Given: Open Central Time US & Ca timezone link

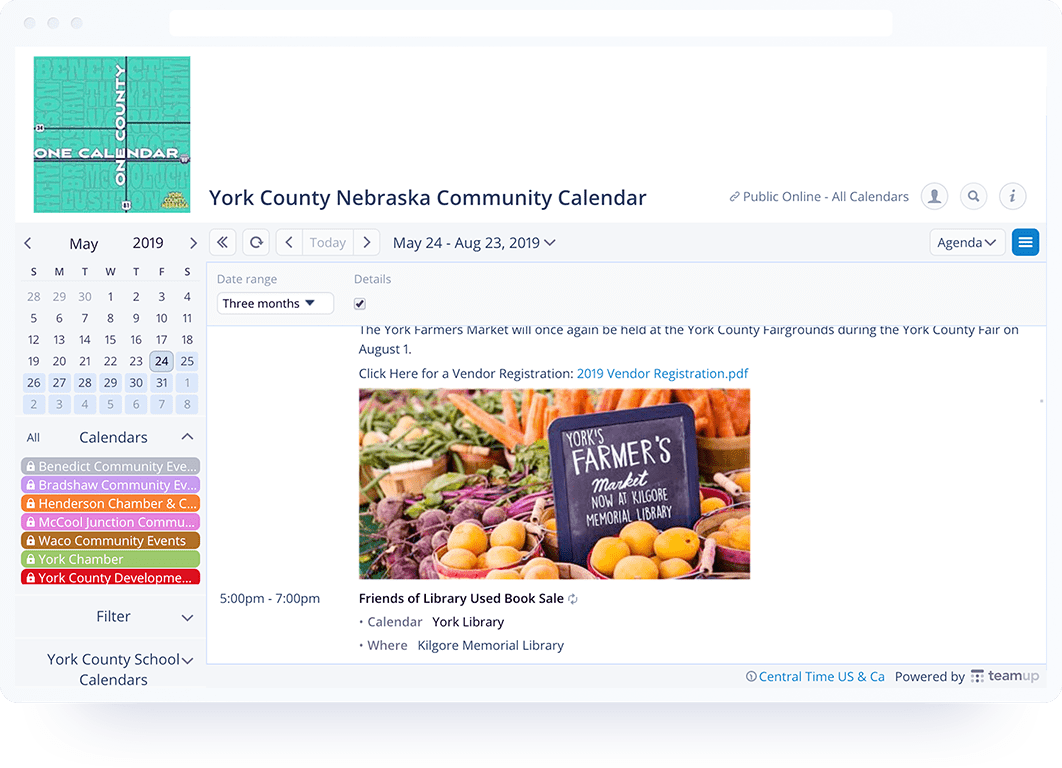Looking at the screenshot, I should 815,677.
